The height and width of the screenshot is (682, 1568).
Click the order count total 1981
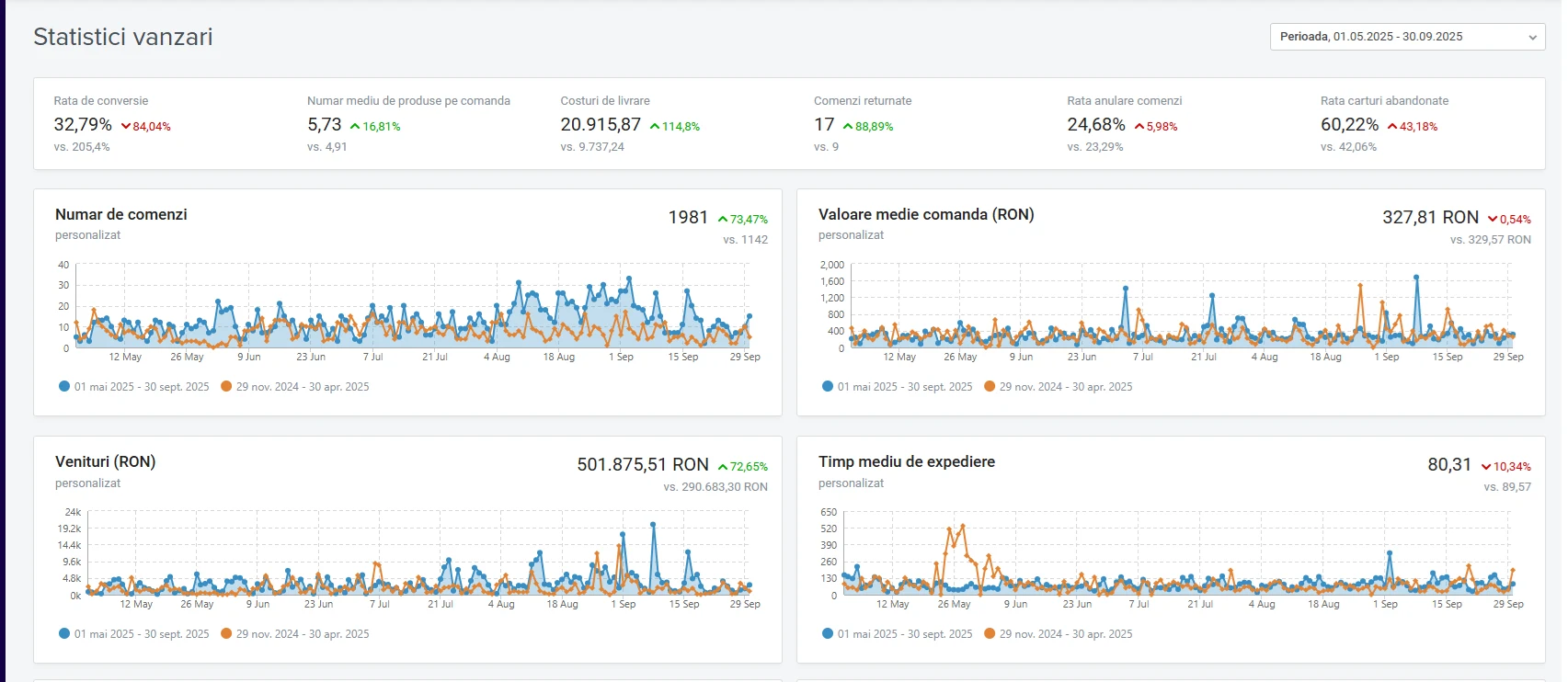coord(688,218)
